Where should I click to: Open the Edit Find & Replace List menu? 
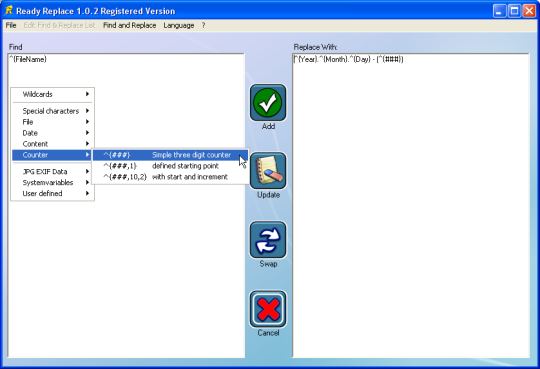pos(60,25)
